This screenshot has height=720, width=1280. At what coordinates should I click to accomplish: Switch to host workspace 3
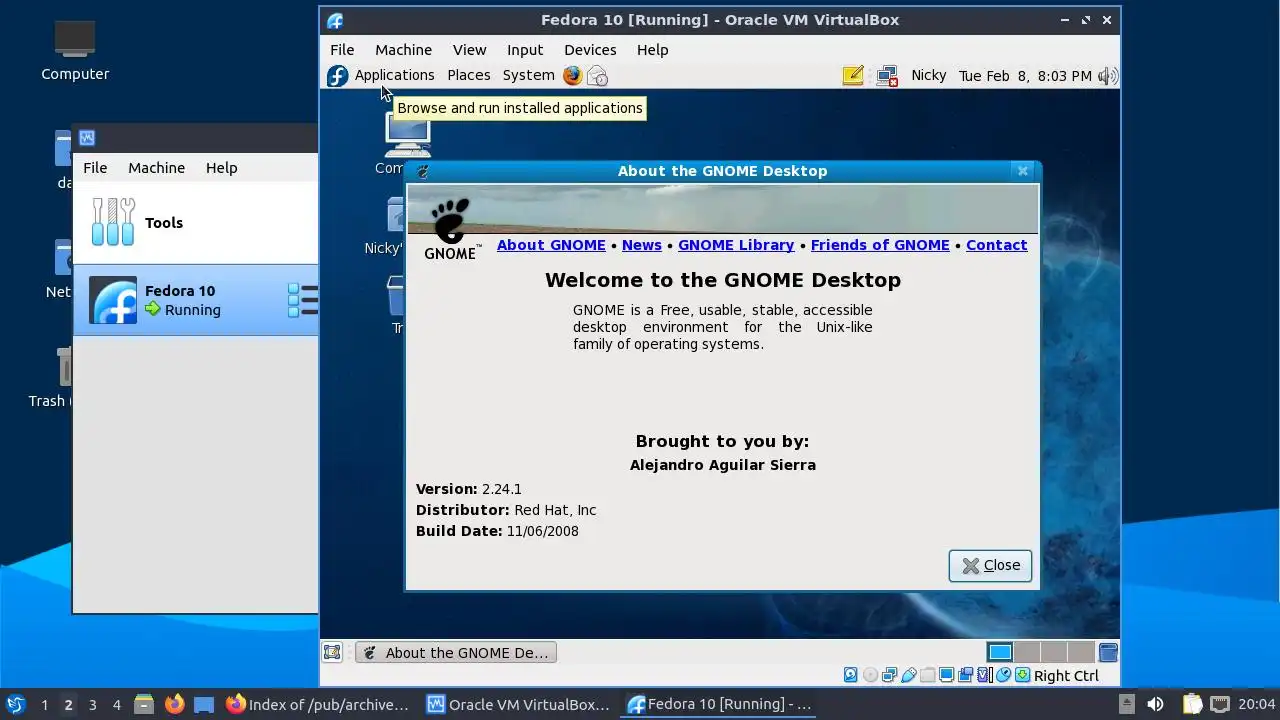click(92, 704)
